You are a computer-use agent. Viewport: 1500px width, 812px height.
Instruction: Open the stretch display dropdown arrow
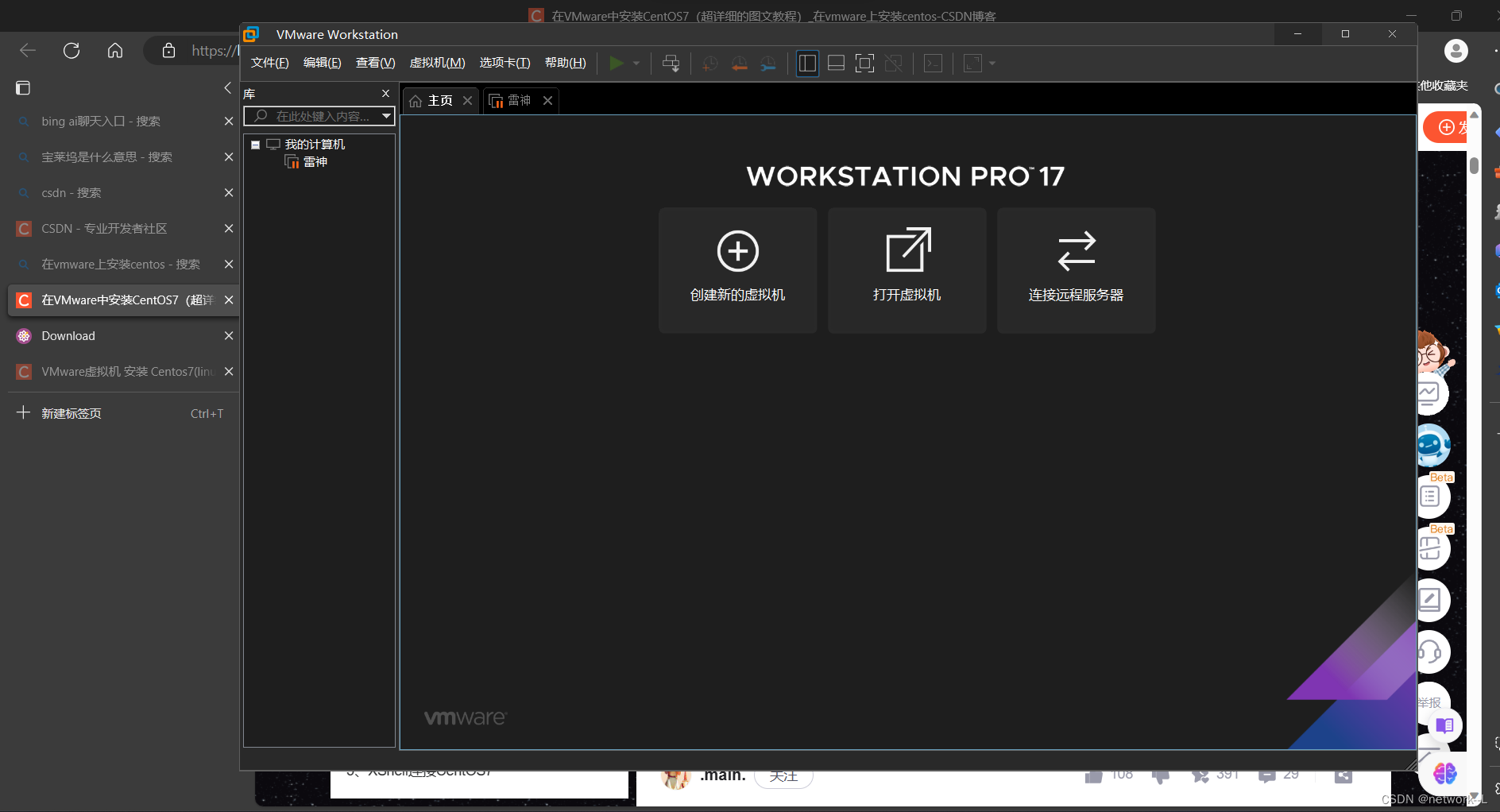click(x=992, y=64)
